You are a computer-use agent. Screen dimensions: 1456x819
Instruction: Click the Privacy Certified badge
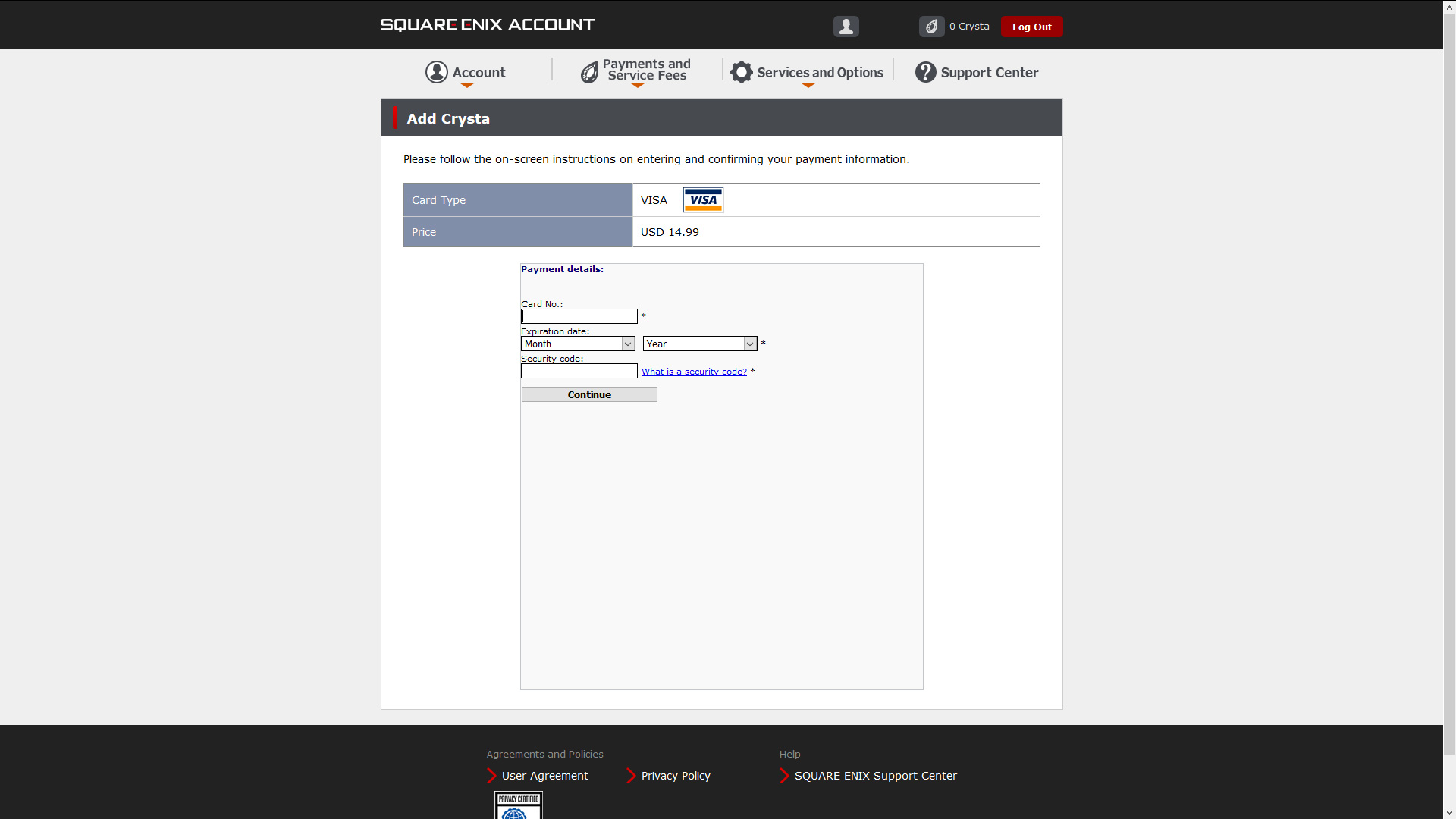pos(519,805)
